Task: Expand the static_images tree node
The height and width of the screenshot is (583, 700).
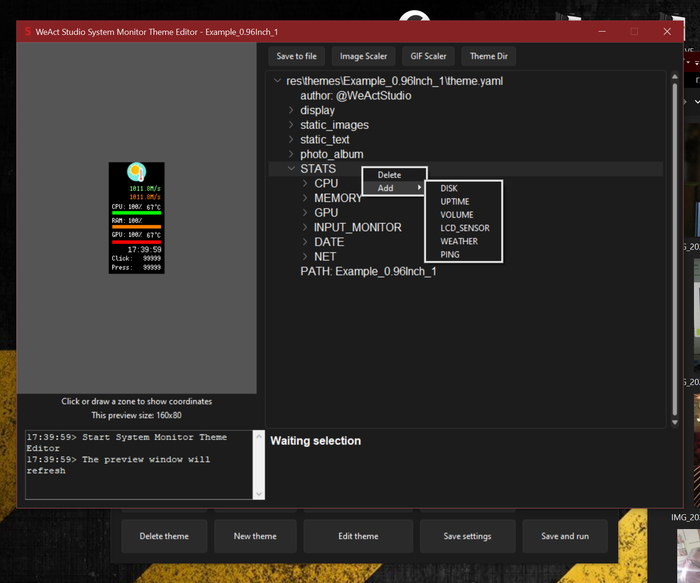Action: (291, 125)
